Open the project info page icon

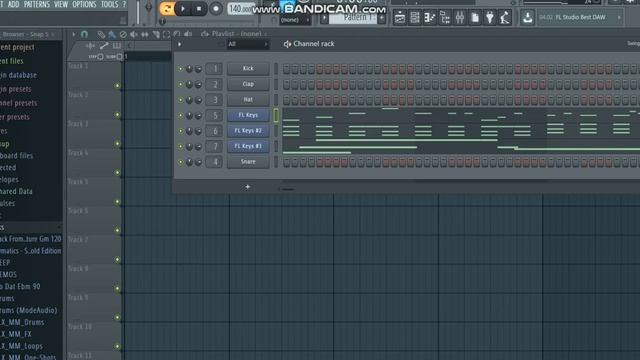tap(475, 18)
